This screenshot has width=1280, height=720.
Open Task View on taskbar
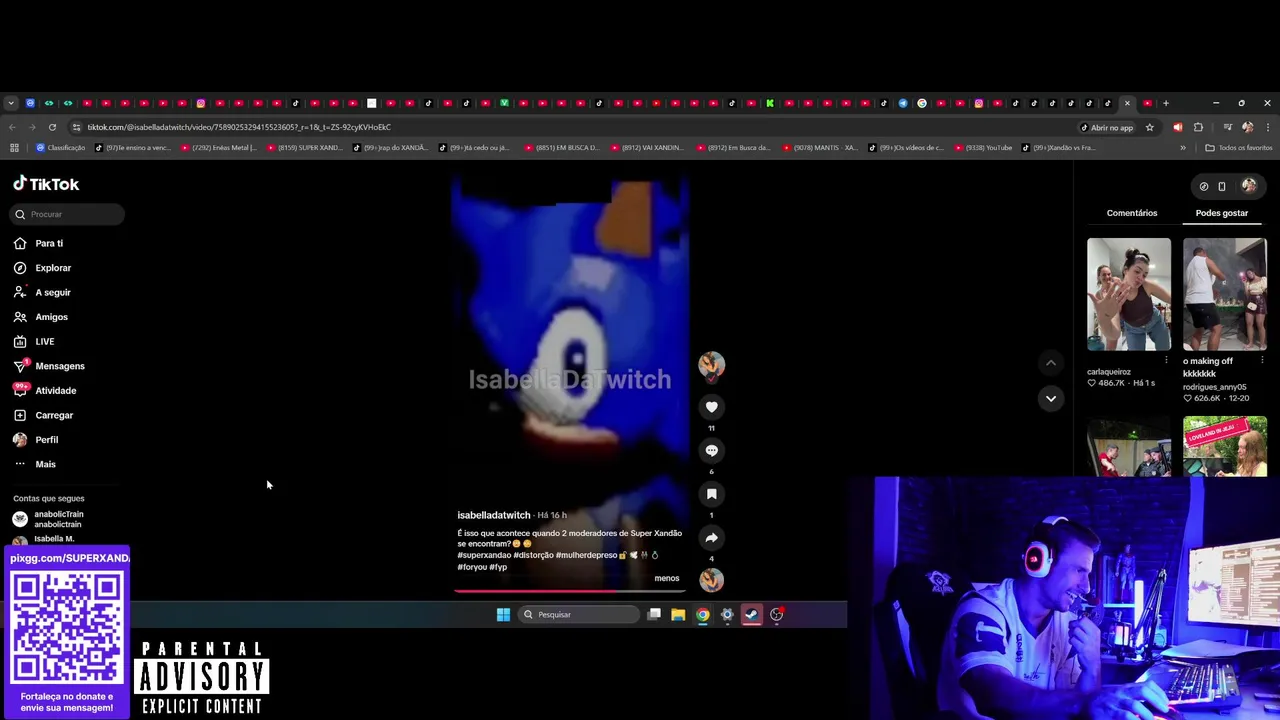(x=654, y=614)
